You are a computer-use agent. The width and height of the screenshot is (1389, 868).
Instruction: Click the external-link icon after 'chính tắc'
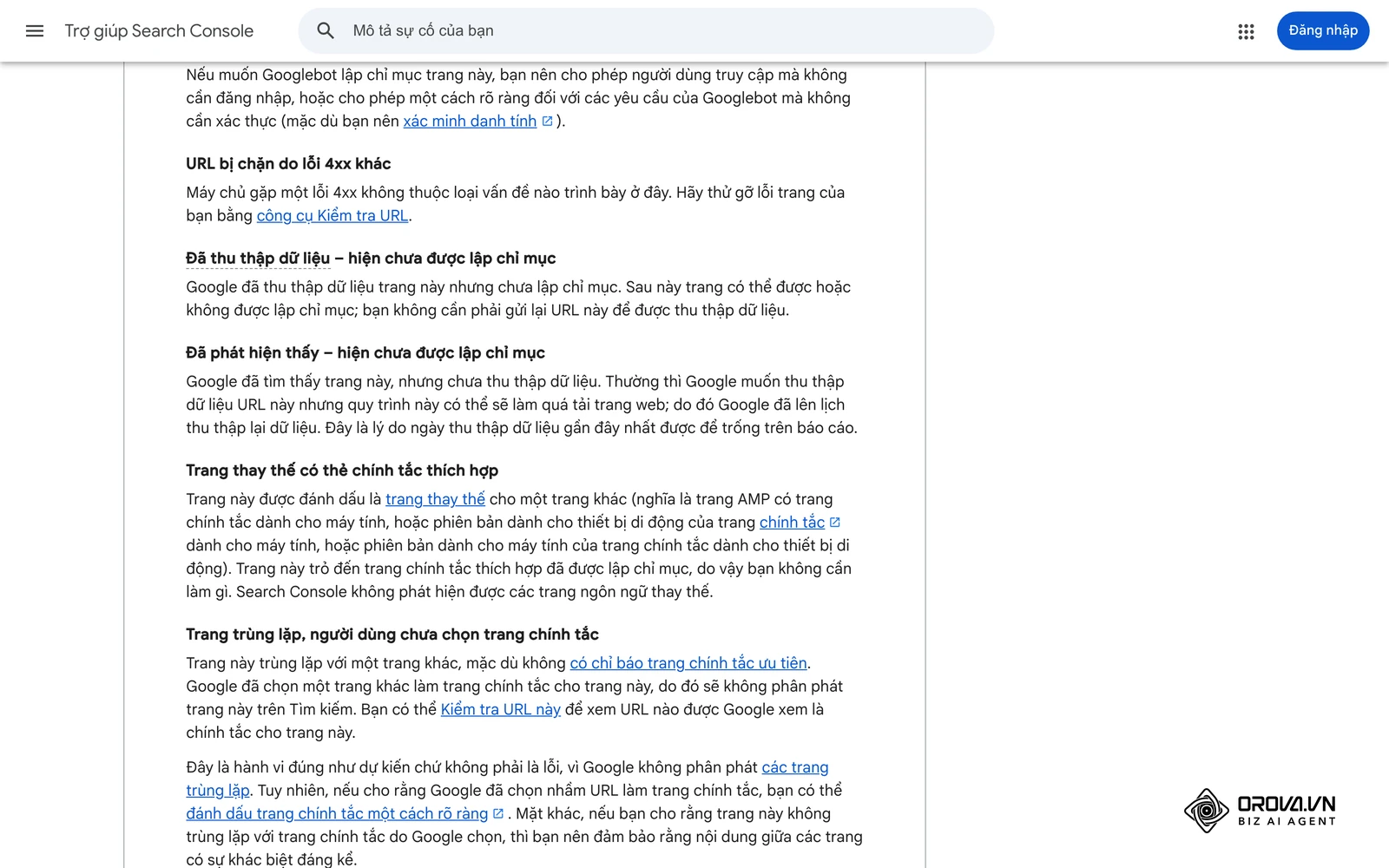[835, 523]
